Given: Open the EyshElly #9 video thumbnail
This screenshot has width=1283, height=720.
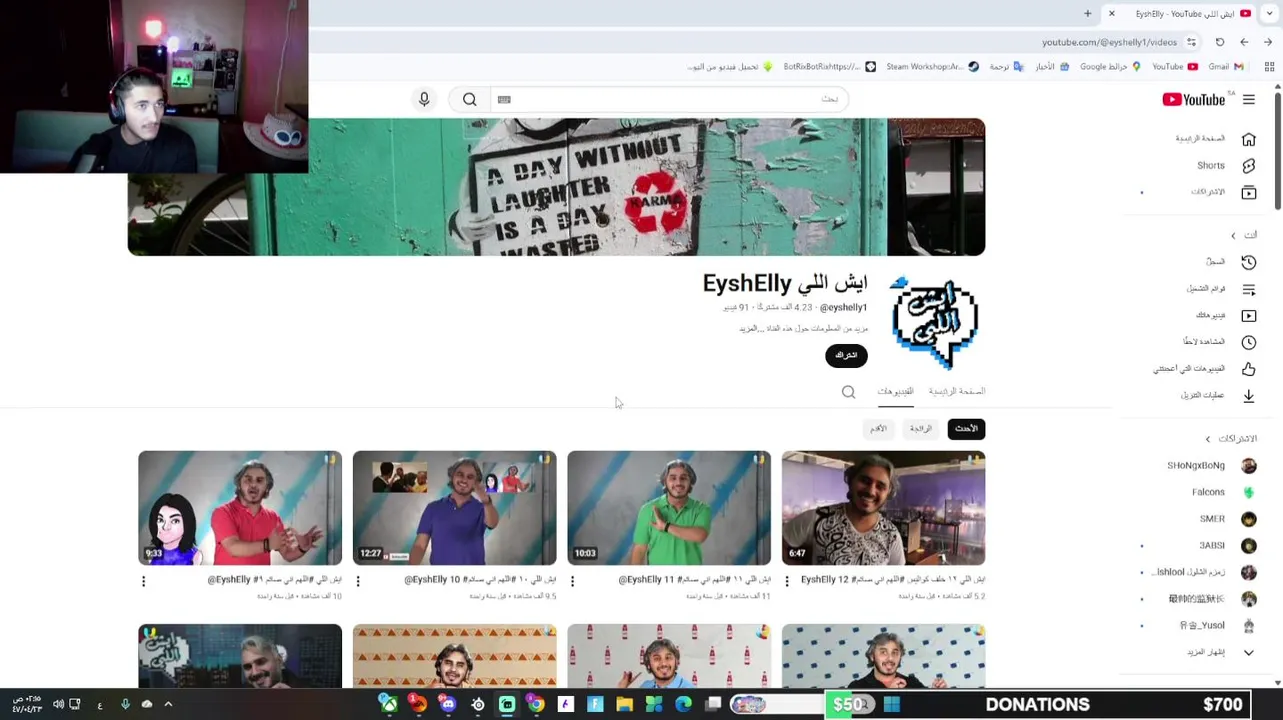Looking at the screenshot, I should pyautogui.click(x=240, y=508).
